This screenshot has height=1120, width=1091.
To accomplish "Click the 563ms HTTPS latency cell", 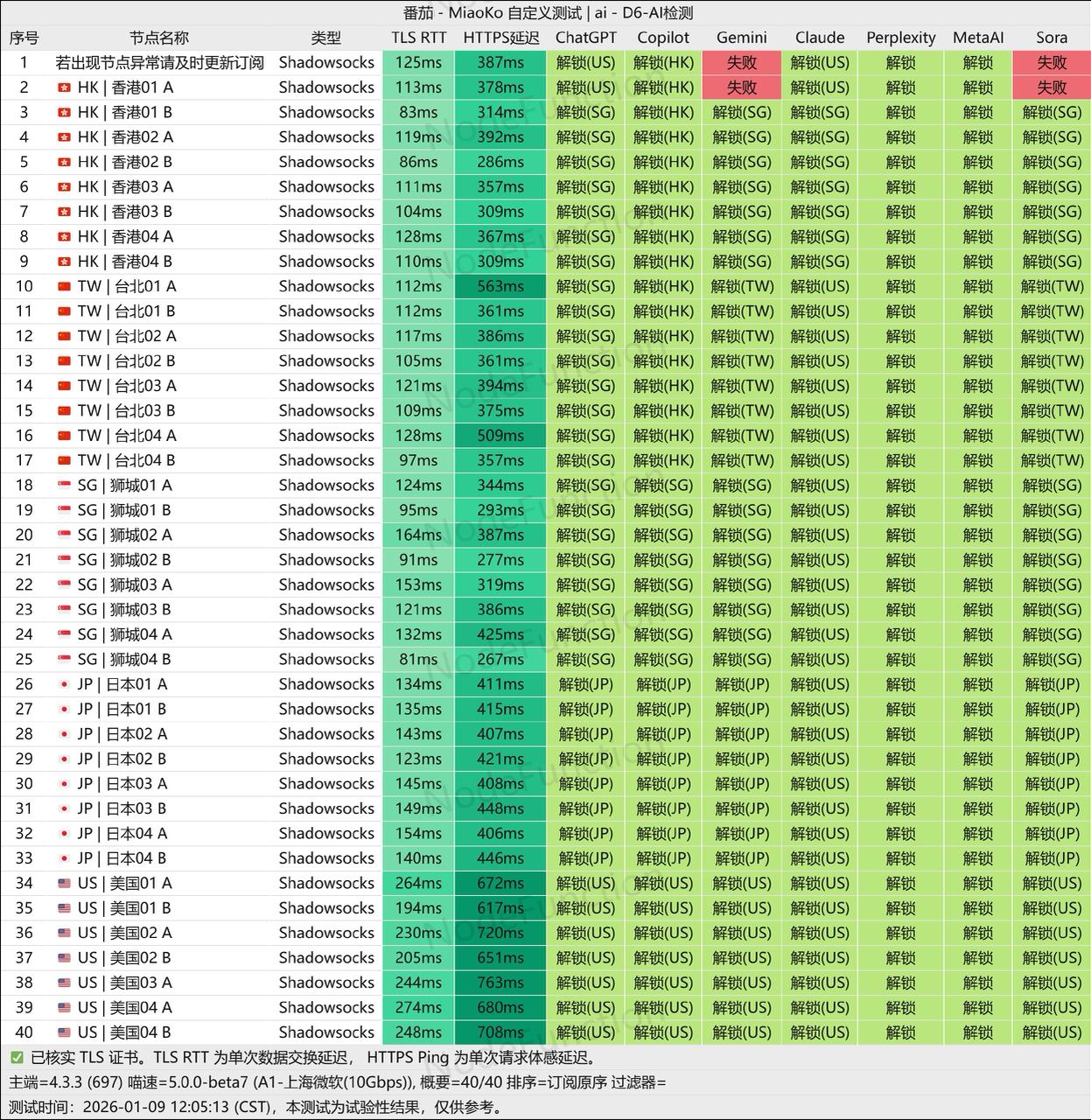I will pos(500,286).
